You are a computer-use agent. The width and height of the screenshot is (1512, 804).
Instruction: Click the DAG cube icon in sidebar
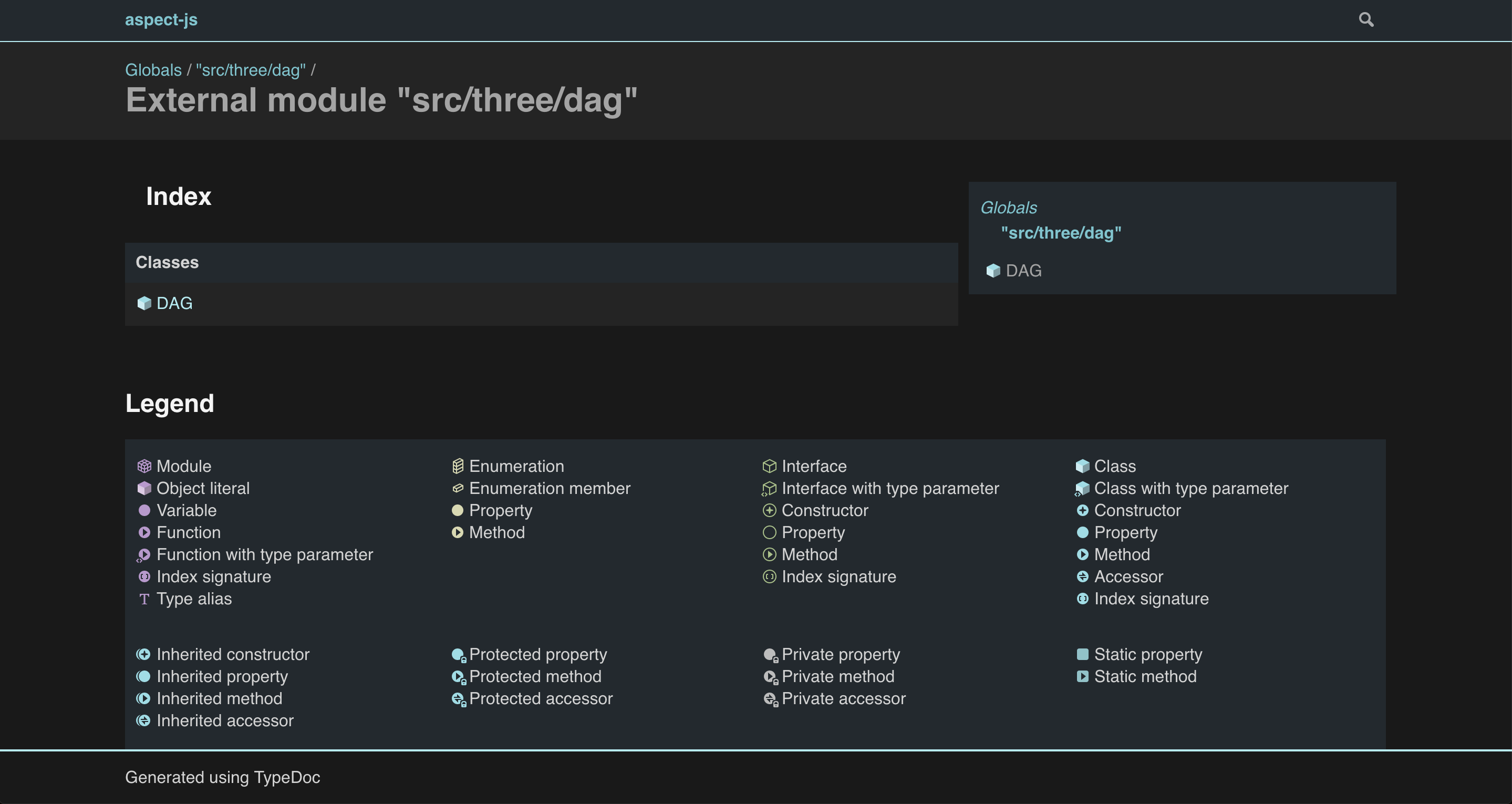(x=992, y=271)
